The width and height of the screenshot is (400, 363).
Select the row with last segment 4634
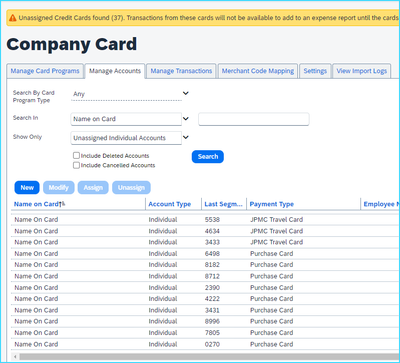tap(205, 231)
